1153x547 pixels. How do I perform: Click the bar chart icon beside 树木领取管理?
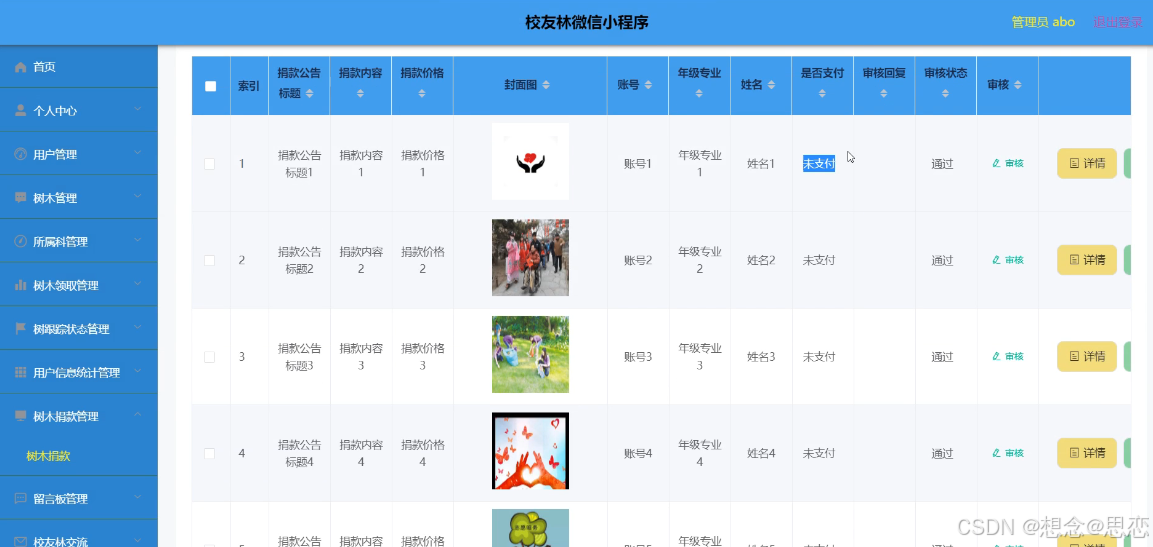[x=21, y=285]
